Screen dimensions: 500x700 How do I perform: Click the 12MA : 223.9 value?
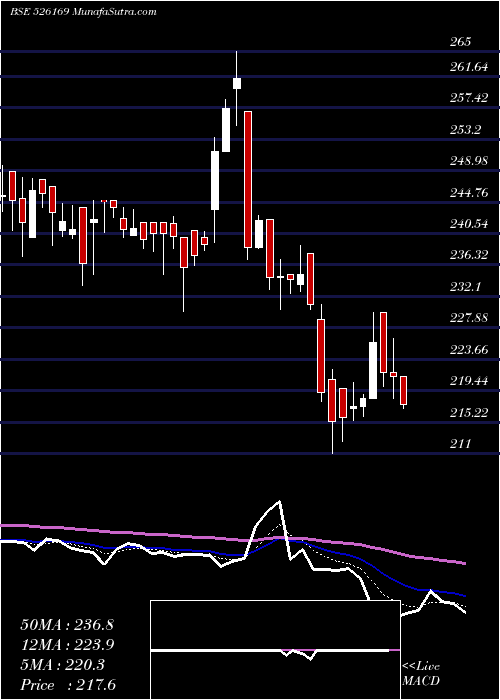(67, 645)
